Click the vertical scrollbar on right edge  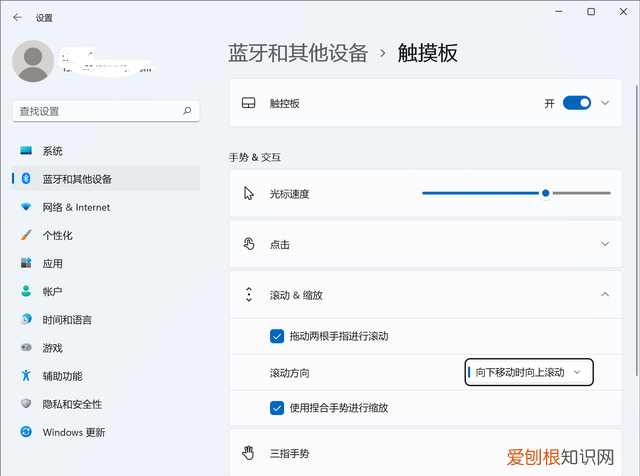[637, 231]
